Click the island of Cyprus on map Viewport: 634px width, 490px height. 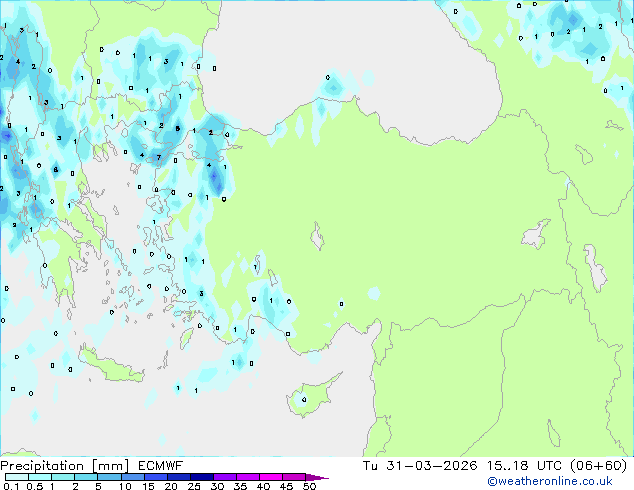point(311,396)
